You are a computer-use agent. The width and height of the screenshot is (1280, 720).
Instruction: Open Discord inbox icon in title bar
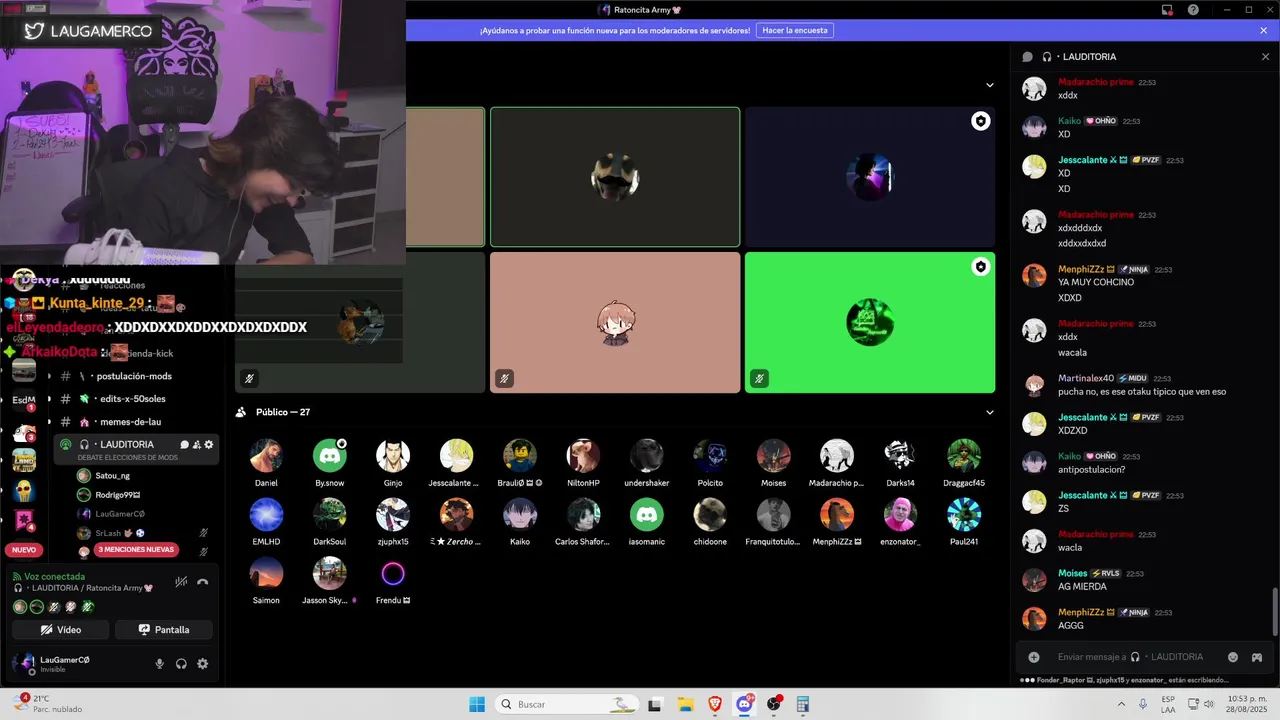pyautogui.click(x=1167, y=10)
